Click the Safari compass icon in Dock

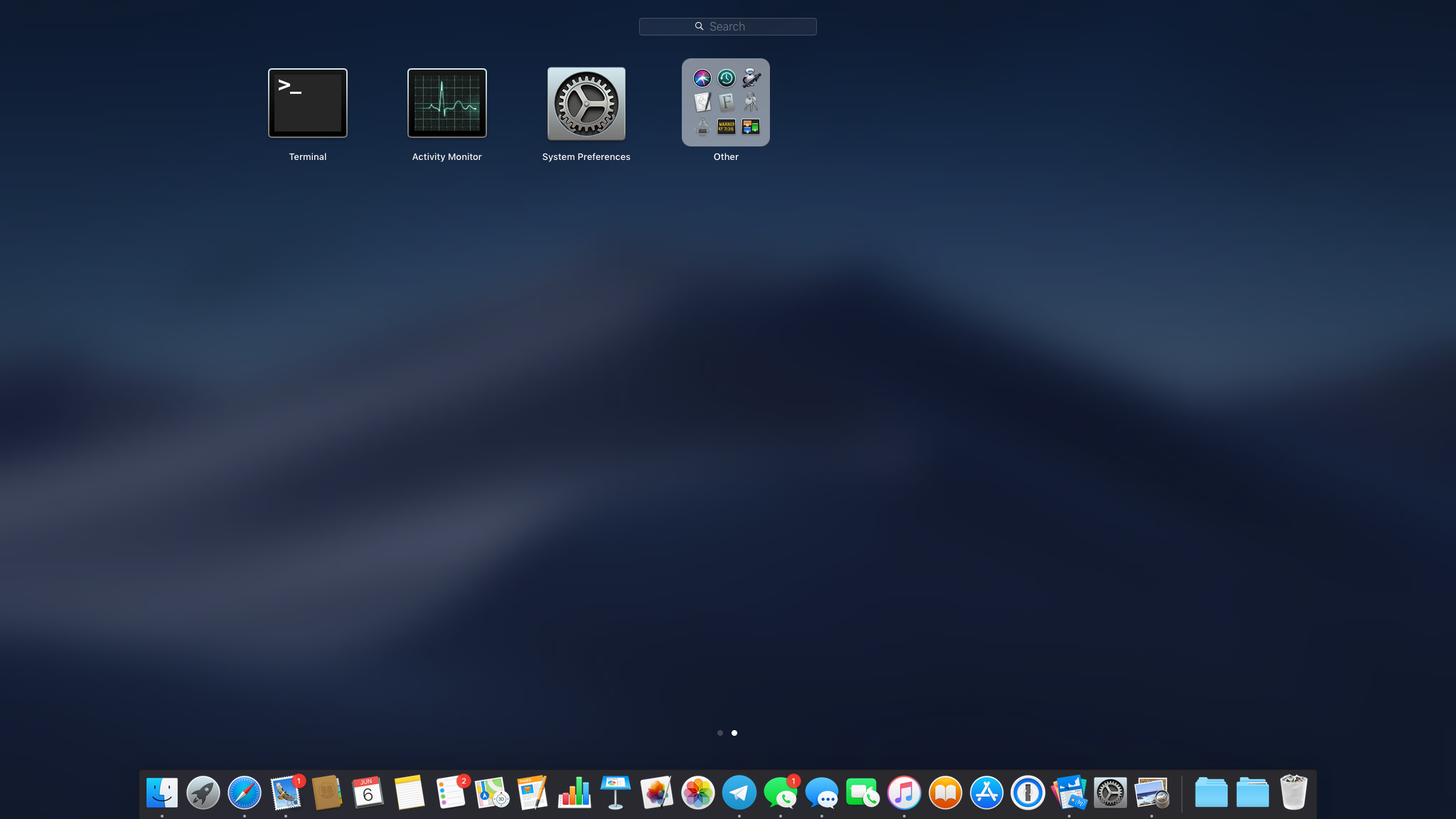click(244, 793)
